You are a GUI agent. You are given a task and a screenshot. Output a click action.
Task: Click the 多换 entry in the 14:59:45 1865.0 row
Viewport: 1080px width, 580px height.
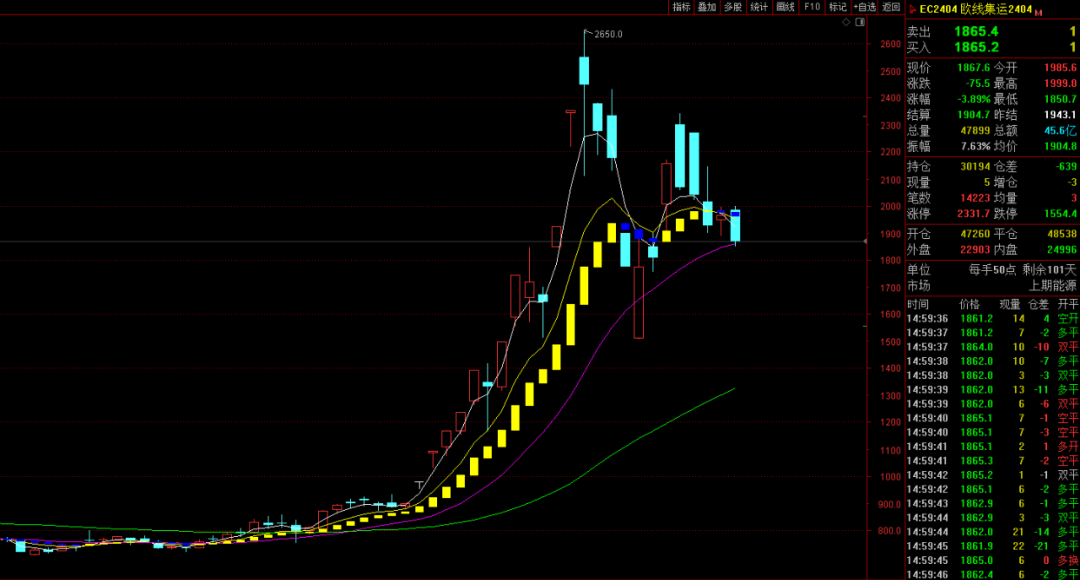(1068, 561)
